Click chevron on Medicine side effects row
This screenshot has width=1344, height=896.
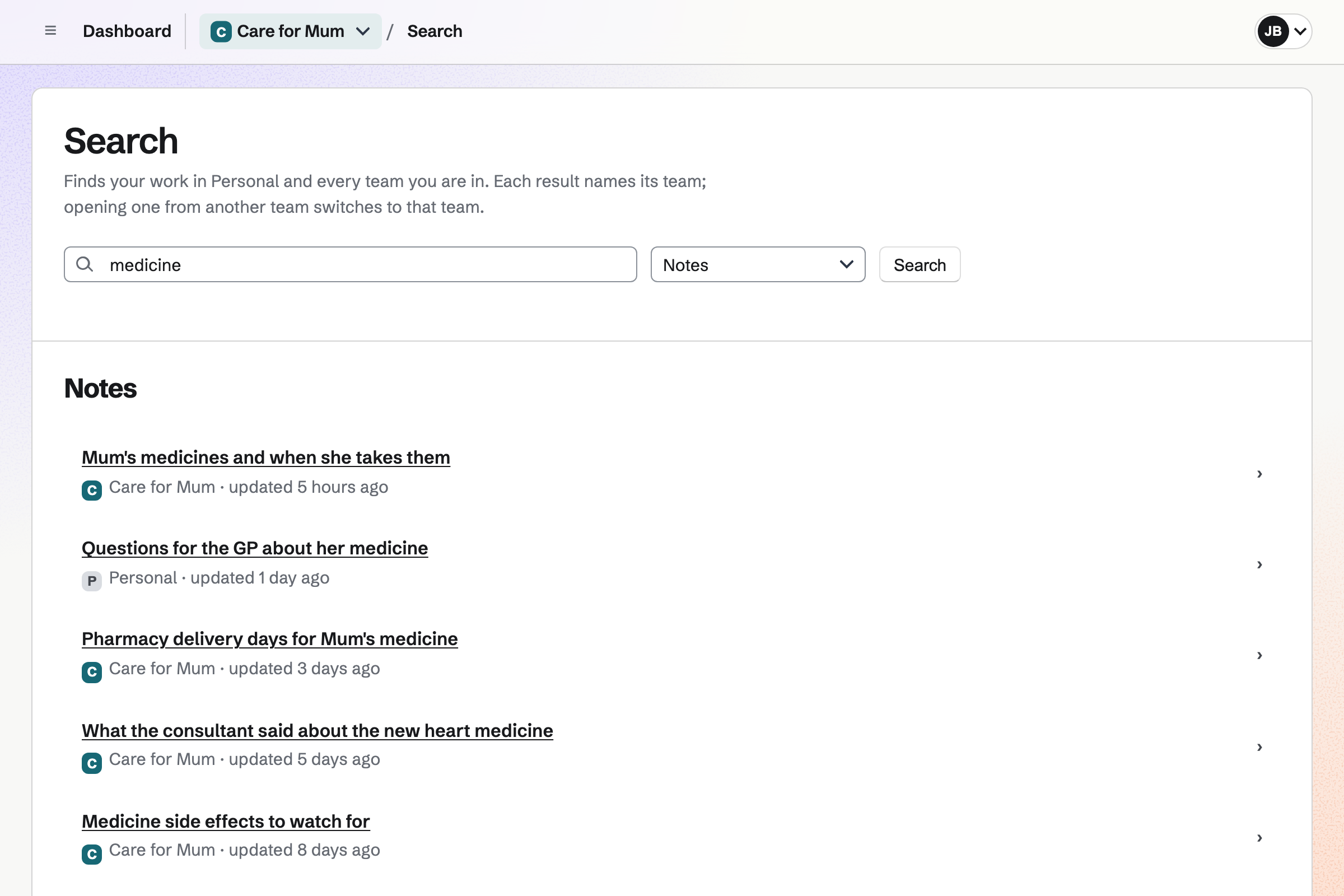pos(1259,838)
